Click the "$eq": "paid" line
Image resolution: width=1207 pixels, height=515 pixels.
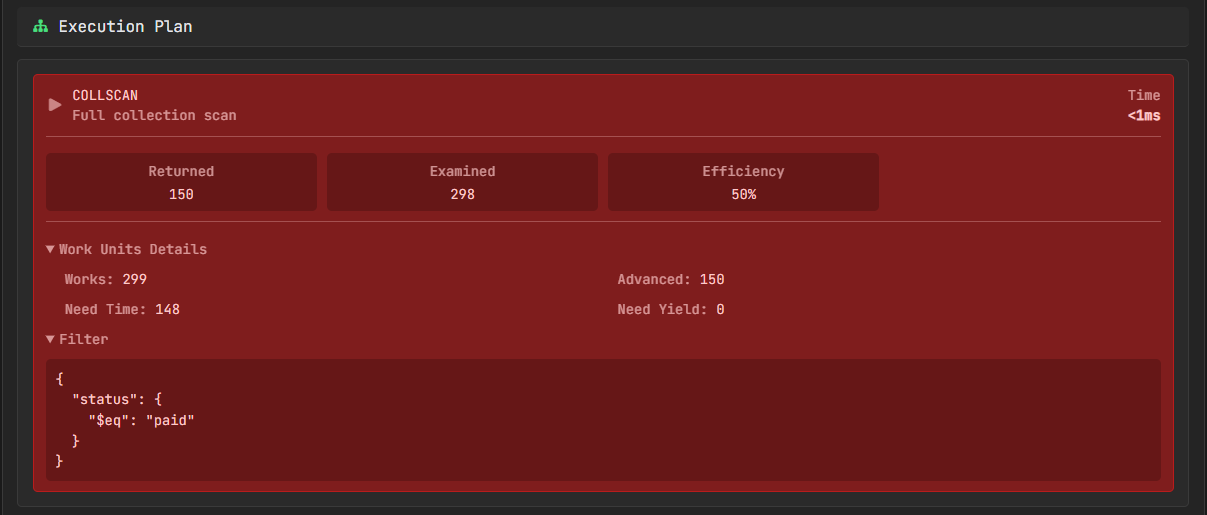point(141,420)
